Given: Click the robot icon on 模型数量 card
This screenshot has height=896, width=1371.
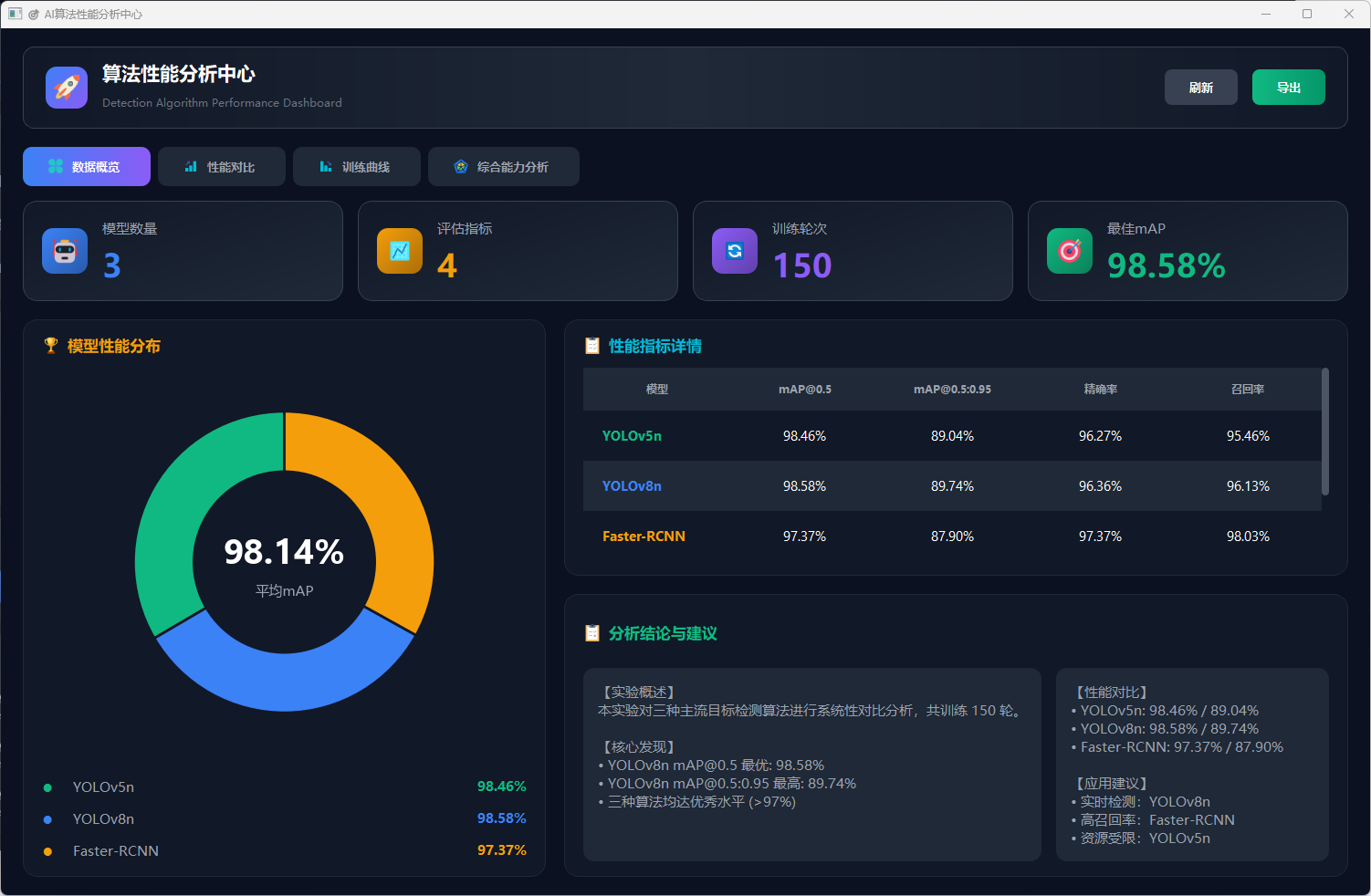Looking at the screenshot, I should tap(65, 251).
